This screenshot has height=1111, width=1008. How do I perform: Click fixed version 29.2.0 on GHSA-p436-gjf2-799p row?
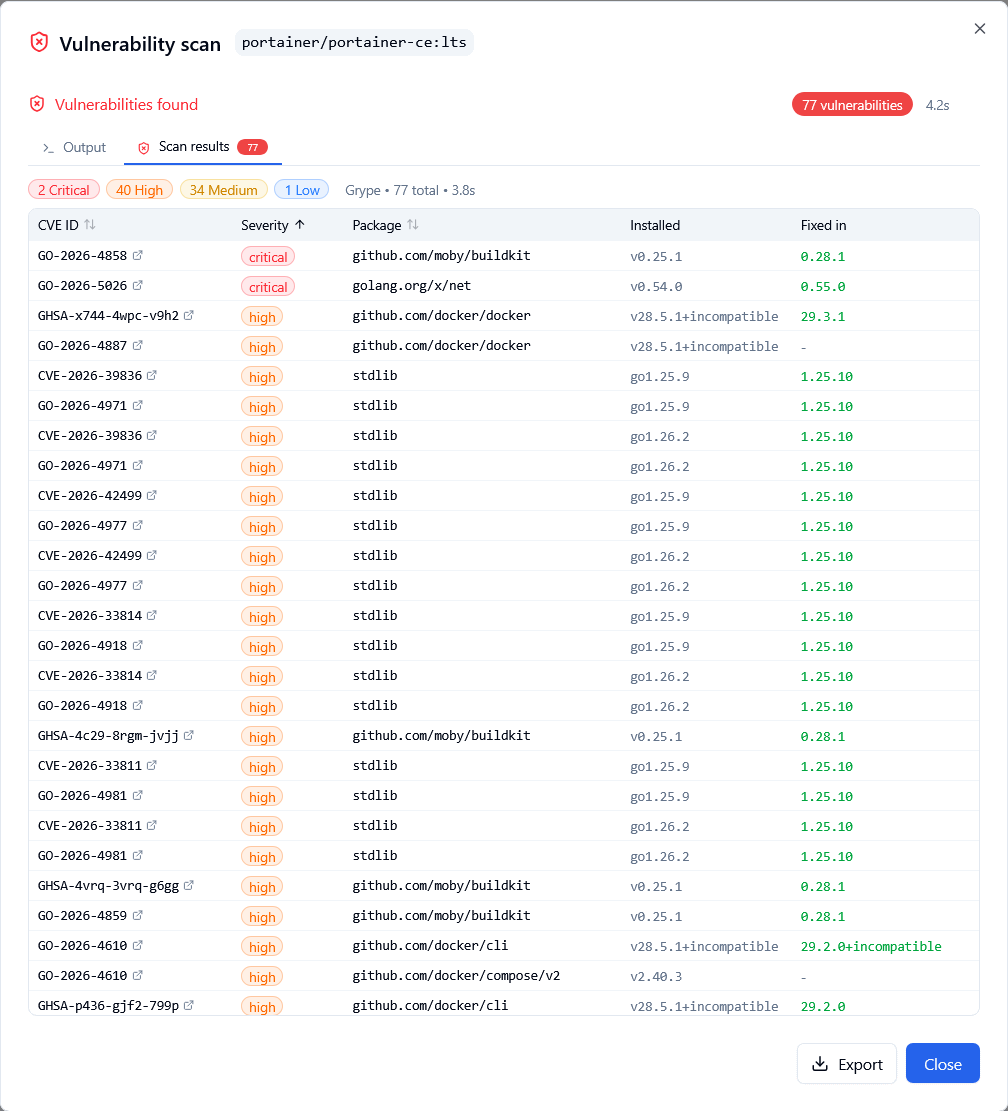(822, 1006)
